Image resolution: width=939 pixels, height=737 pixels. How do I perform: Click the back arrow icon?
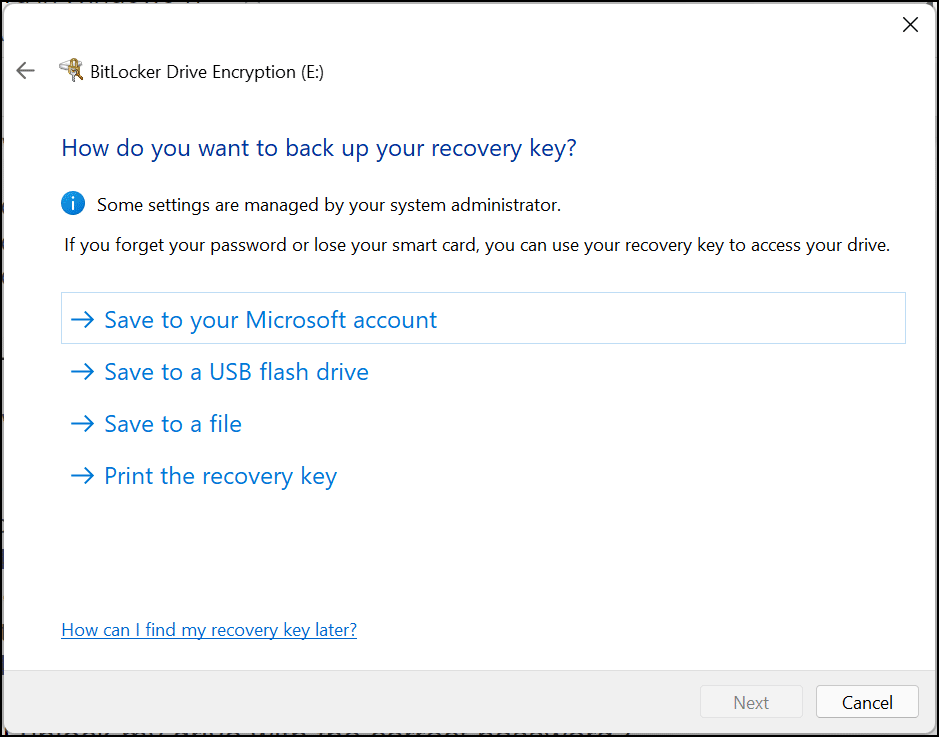[x=26, y=71]
